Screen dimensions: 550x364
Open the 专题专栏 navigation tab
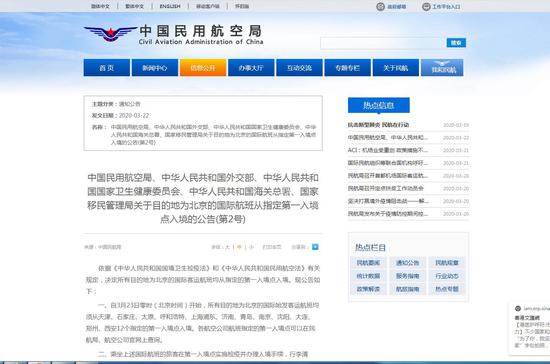348,68
